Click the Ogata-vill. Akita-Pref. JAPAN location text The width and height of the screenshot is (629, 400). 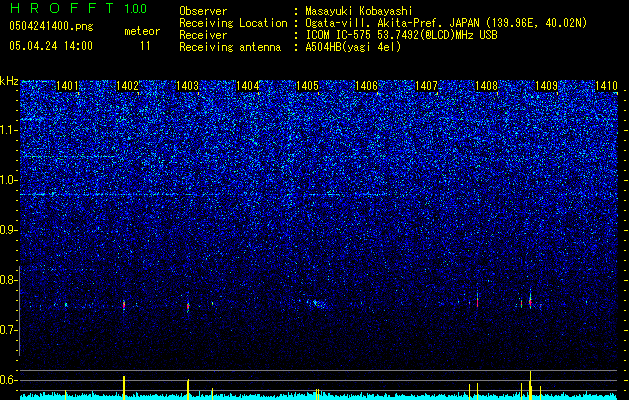click(446, 23)
